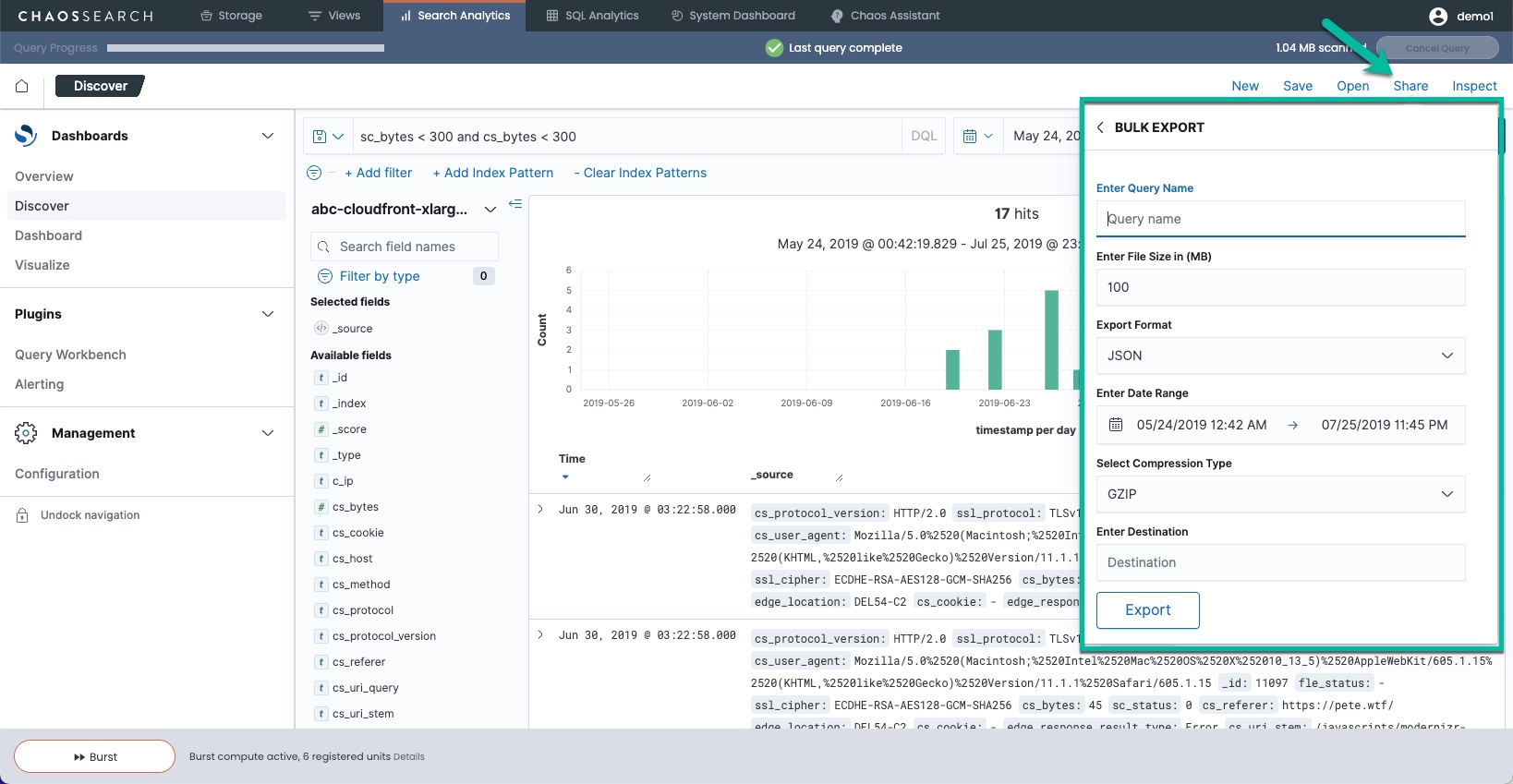Click the Destination input field
Viewport: 1513px width, 784px height.
pos(1280,562)
